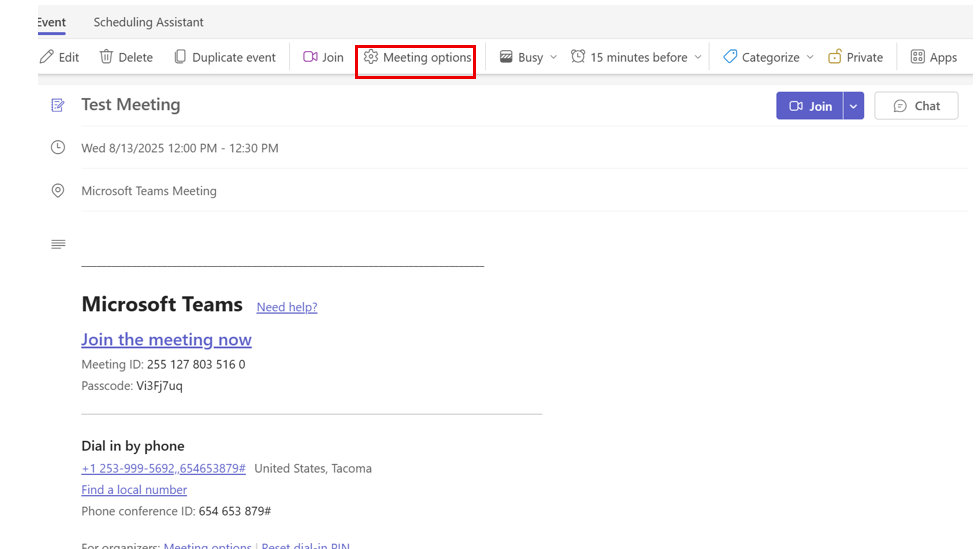Viewport: 976px width, 549px height.
Task: Select the Event tab
Action: [52, 22]
